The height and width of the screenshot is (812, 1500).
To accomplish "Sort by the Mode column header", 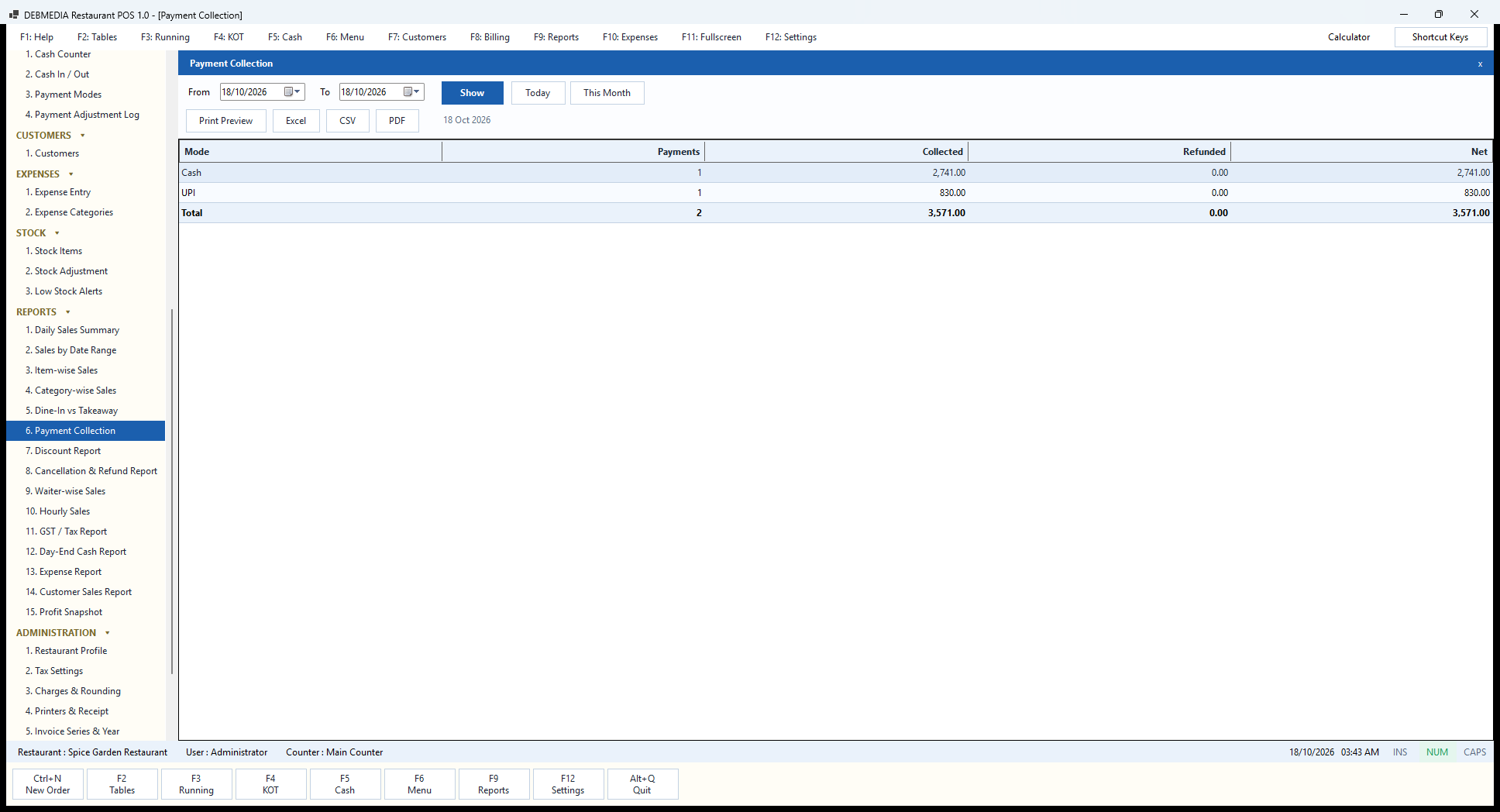I will (311, 152).
